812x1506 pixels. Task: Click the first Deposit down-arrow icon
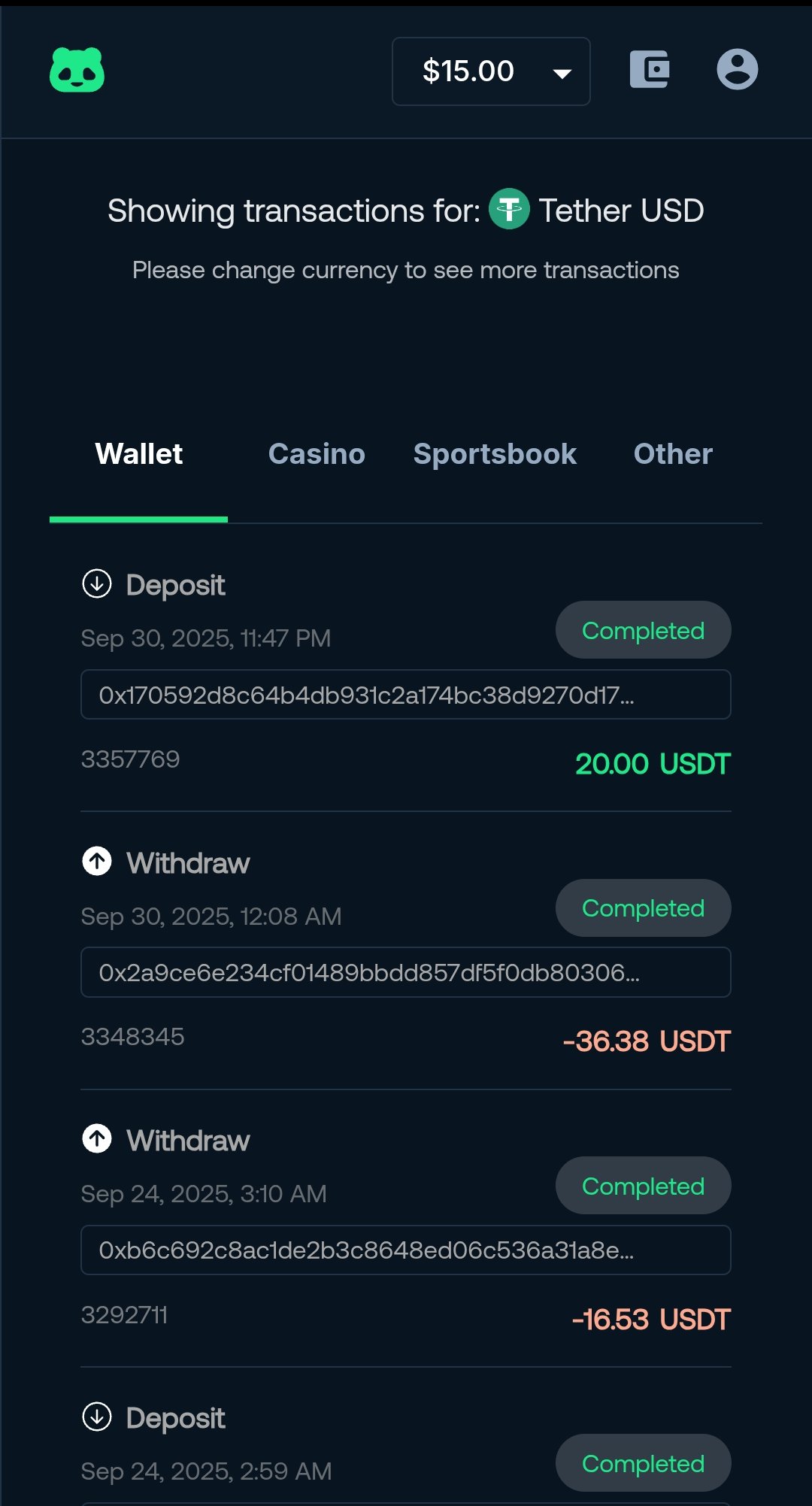(97, 584)
